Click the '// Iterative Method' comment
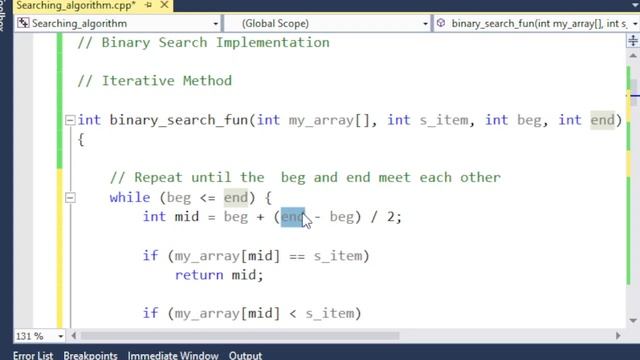 click(x=155, y=81)
